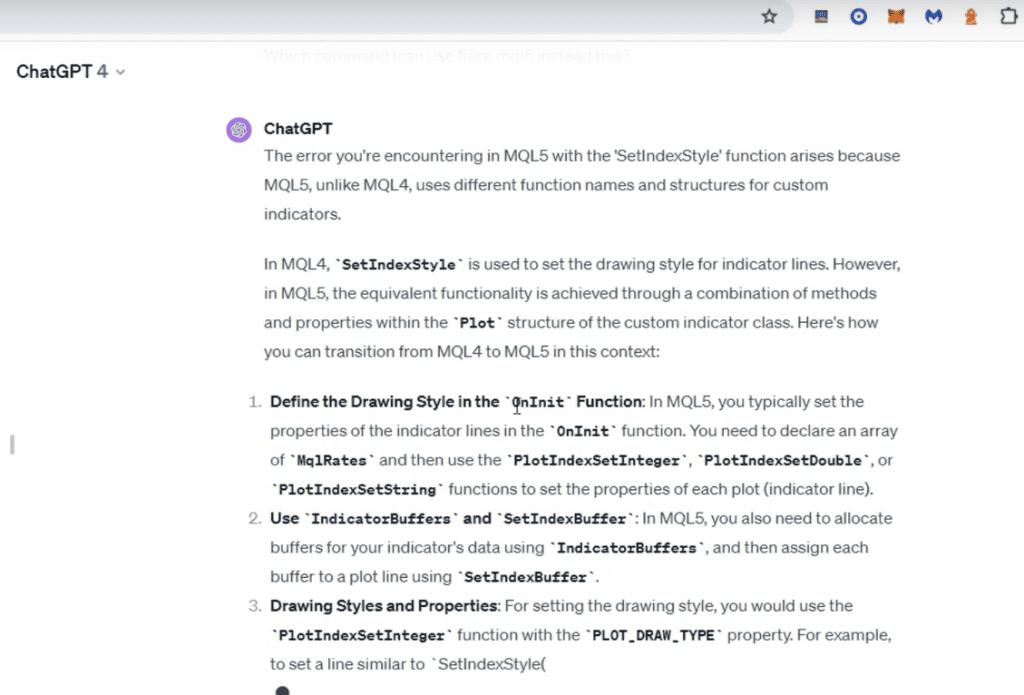Open the orange figure extension icon

(x=970, y=17)
